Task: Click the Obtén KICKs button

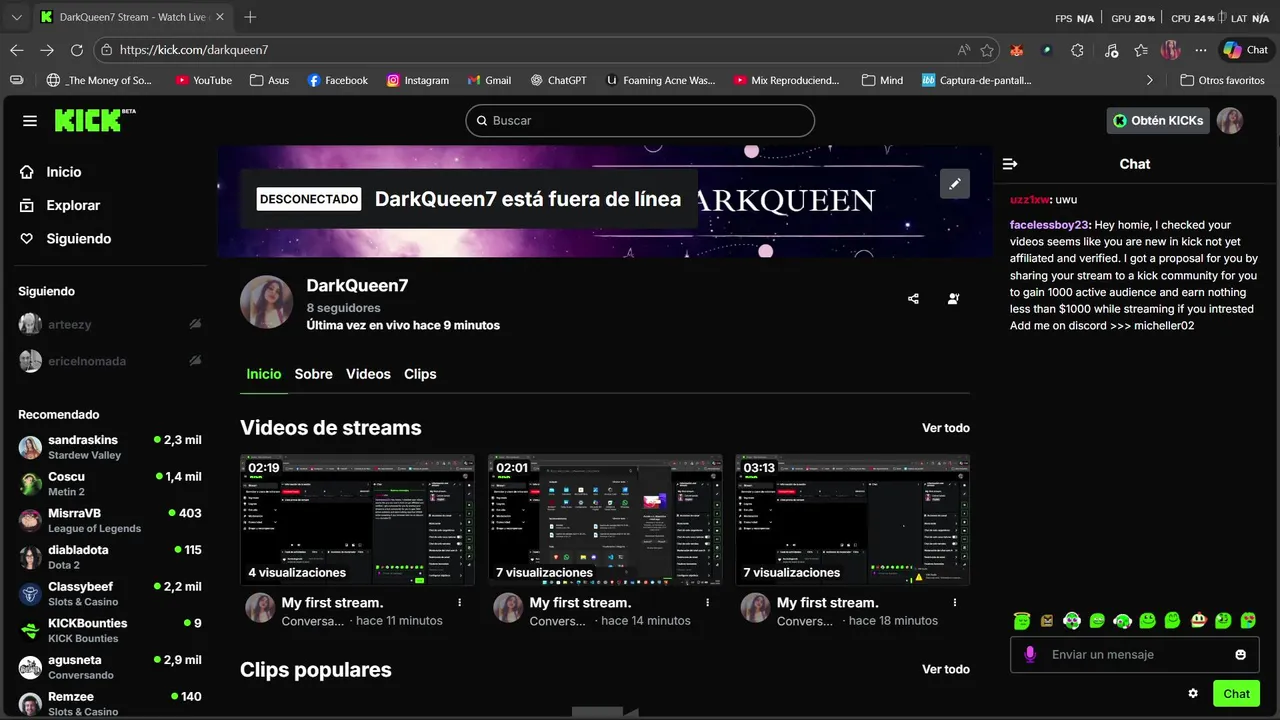Action: click(x=1158, y=121)
